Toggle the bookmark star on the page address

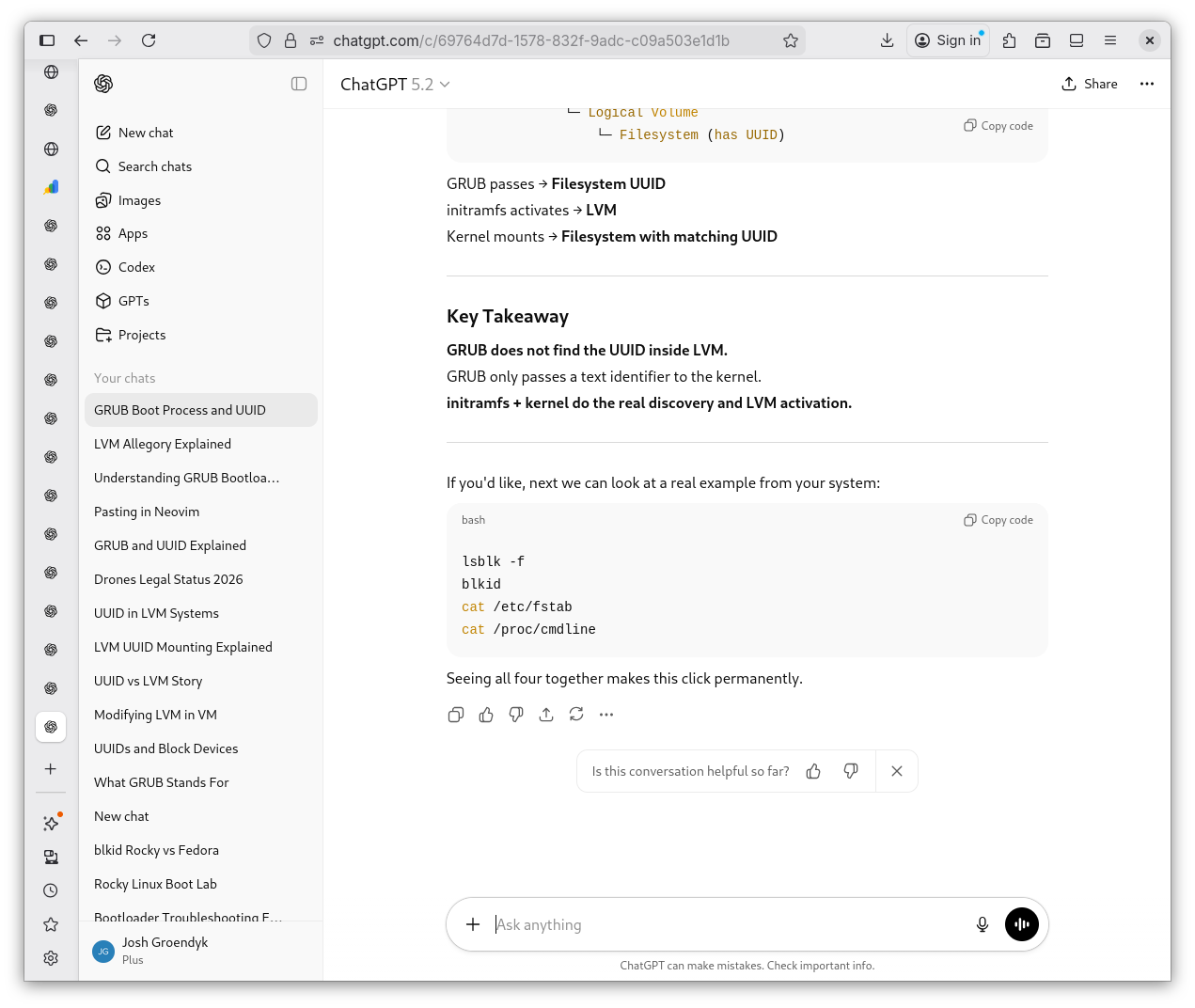point(791,40)
